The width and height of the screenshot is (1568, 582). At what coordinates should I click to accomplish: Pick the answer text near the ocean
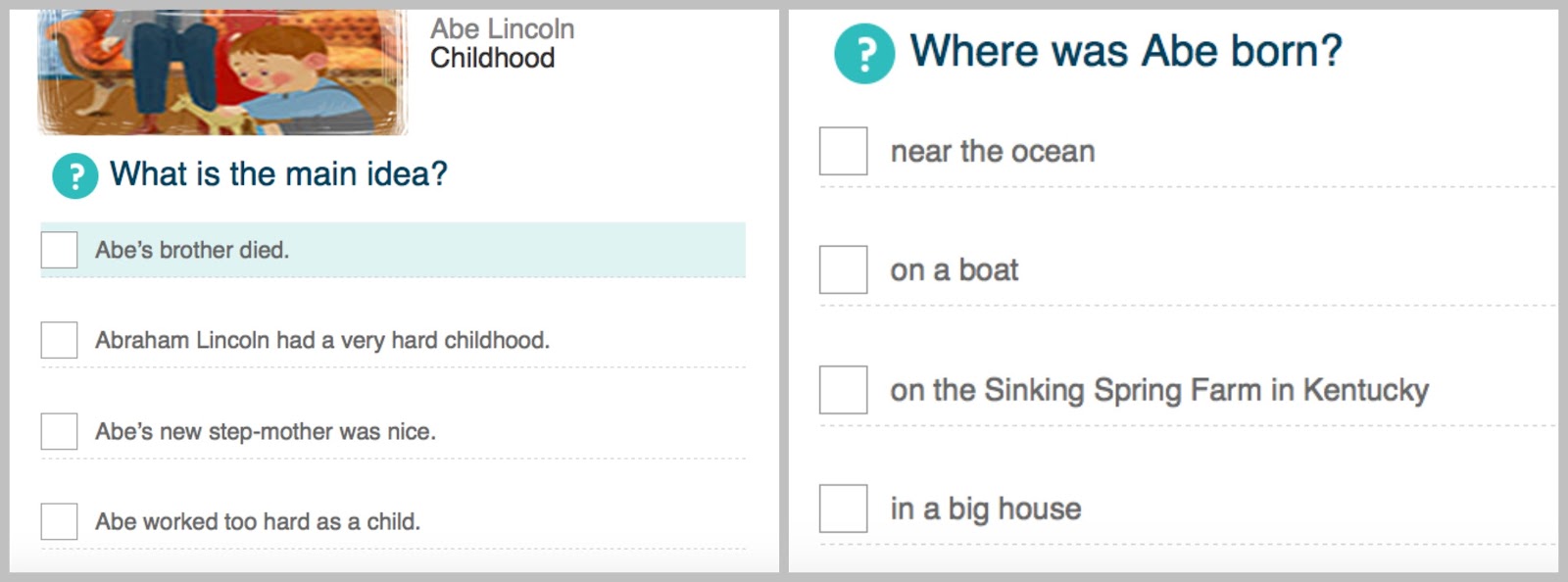coord(993,151)
